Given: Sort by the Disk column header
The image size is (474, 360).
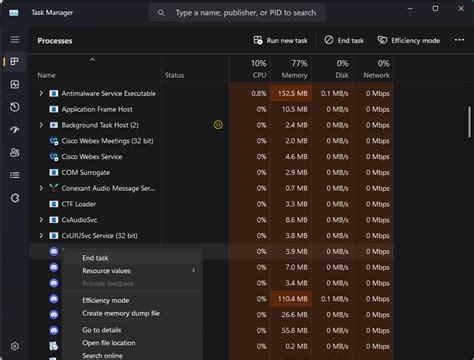Looking at the screenshot, I should (332, 69).
